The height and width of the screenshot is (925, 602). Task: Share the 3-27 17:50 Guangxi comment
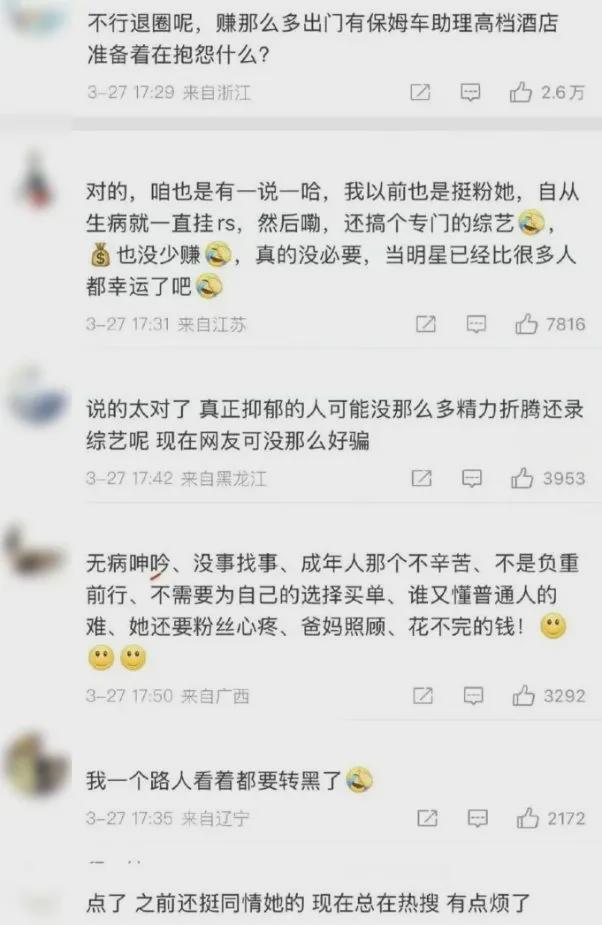(423, 696)
